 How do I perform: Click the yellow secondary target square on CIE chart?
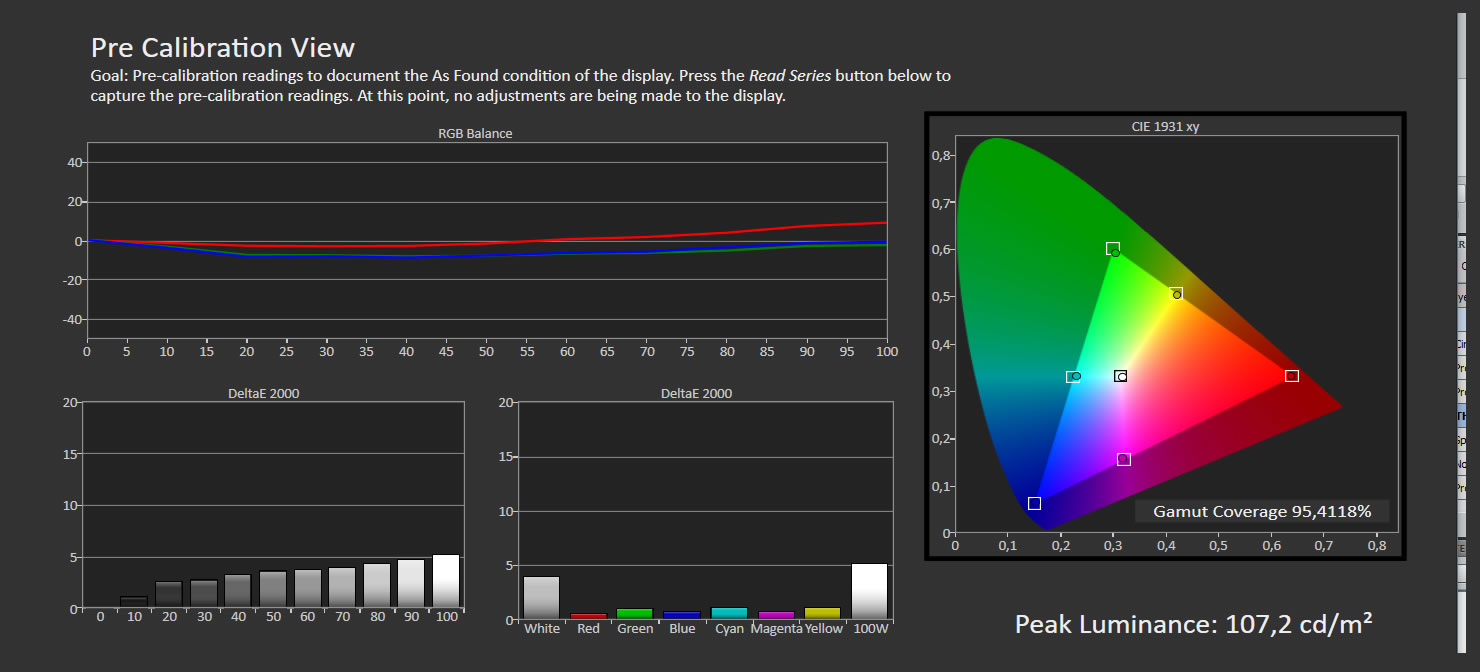click(1176, 293)
